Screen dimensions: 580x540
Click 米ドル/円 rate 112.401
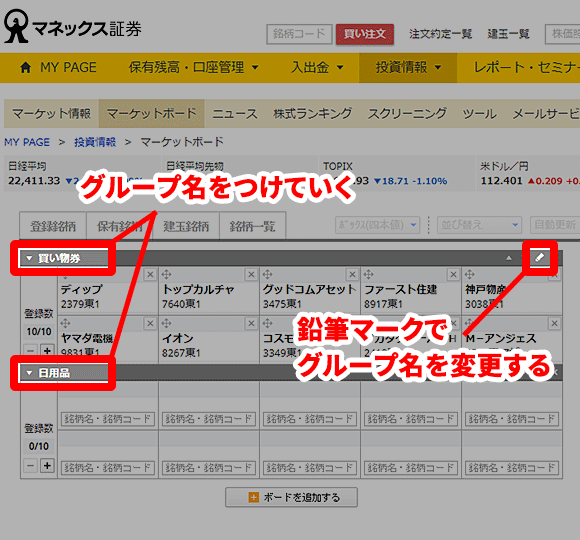click(x=502, y=181)
